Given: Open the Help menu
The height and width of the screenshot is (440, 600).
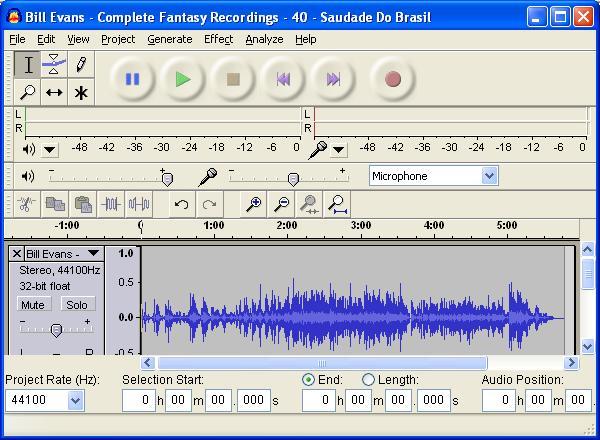Looking at the screenshot, I should [x=306, y=39].
